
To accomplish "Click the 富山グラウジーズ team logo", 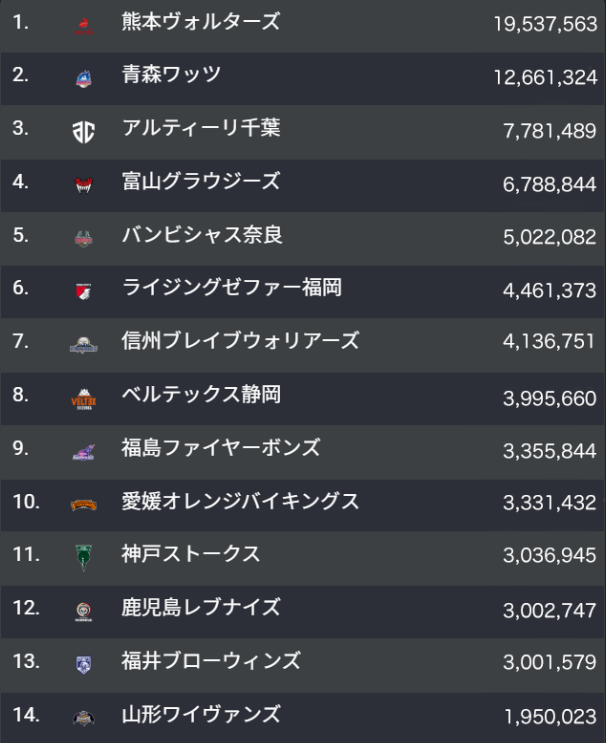I will 83,185.
